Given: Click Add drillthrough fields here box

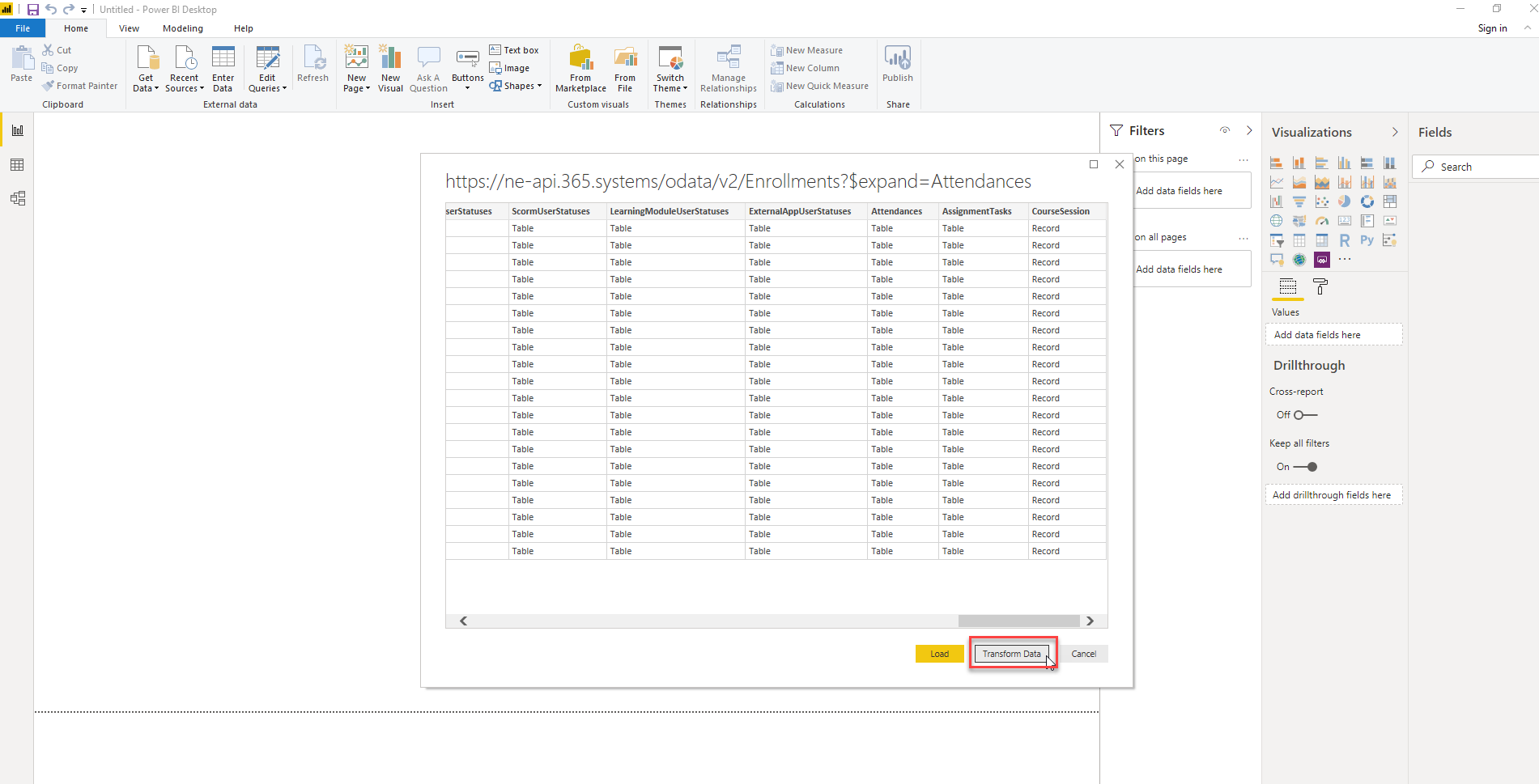Looking at the screenshot, I should 1333,495.
